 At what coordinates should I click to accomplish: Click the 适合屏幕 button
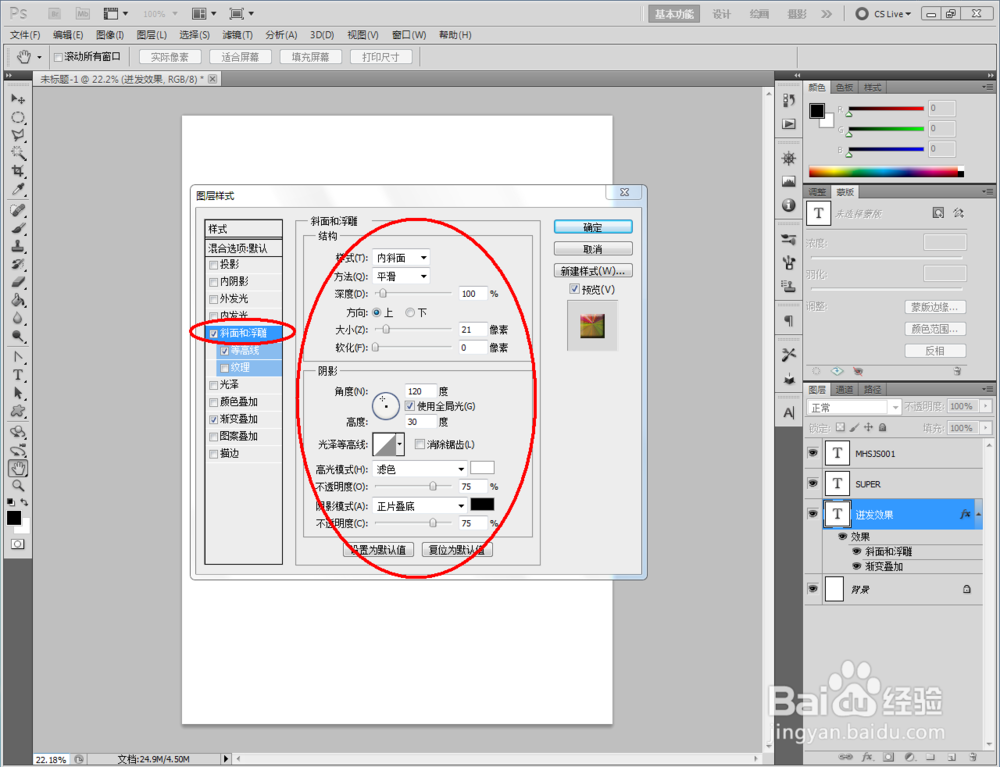[240, 57]
